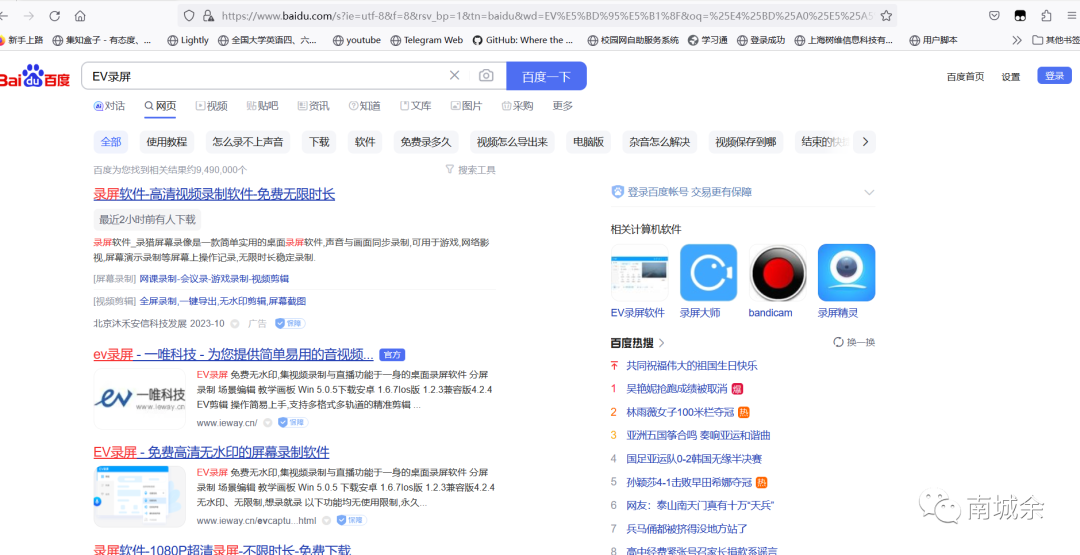The width and height of the screenshot is (1080, 555).
Task: Reload the page with the refresh icon
Action: tap(54, 16)
